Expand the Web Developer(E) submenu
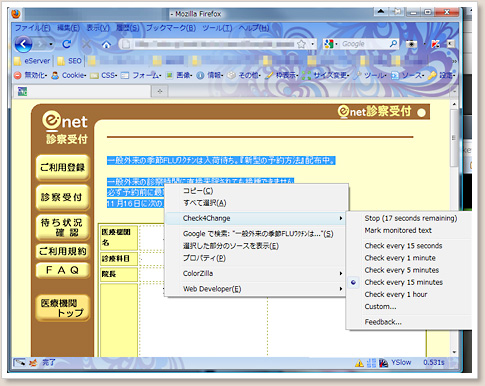The image size is (485, 386). pos(256,289)
